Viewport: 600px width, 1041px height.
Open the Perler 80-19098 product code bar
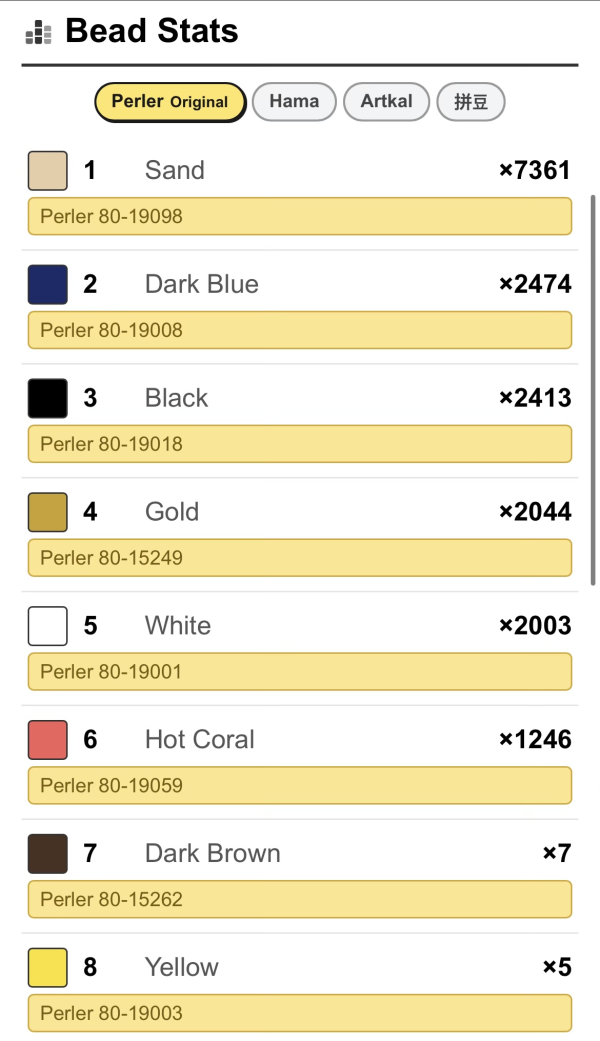click(299, 216)
